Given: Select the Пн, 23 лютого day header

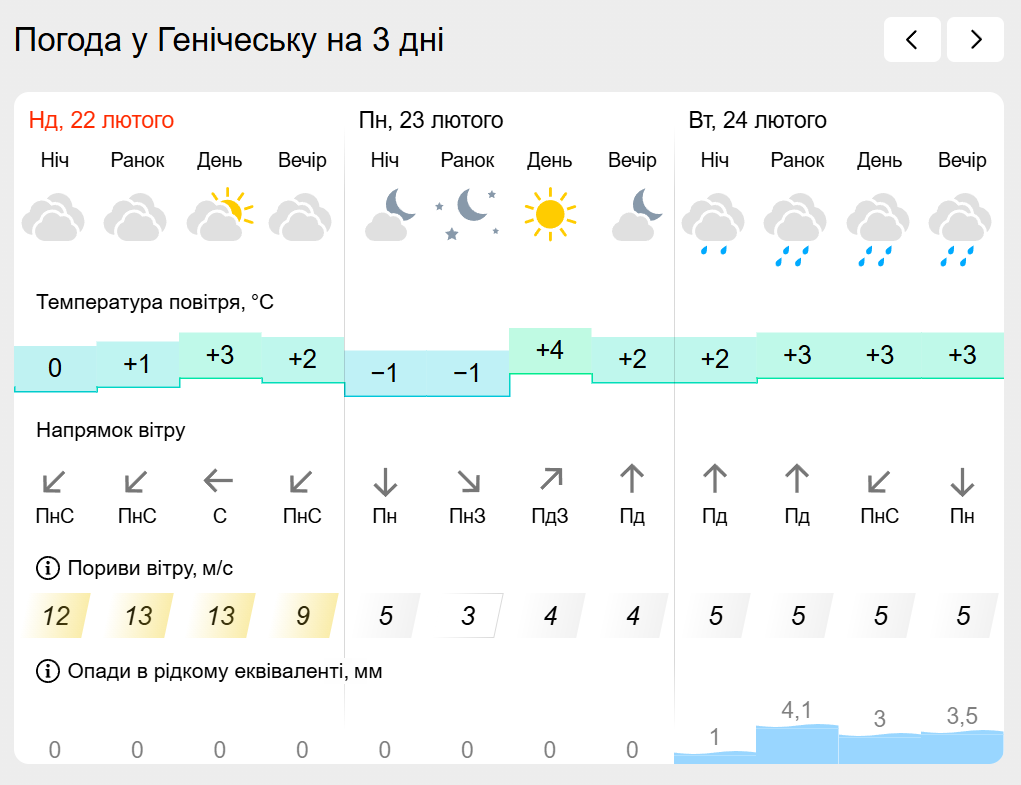Looking at the screenshot, I should 431,121.
